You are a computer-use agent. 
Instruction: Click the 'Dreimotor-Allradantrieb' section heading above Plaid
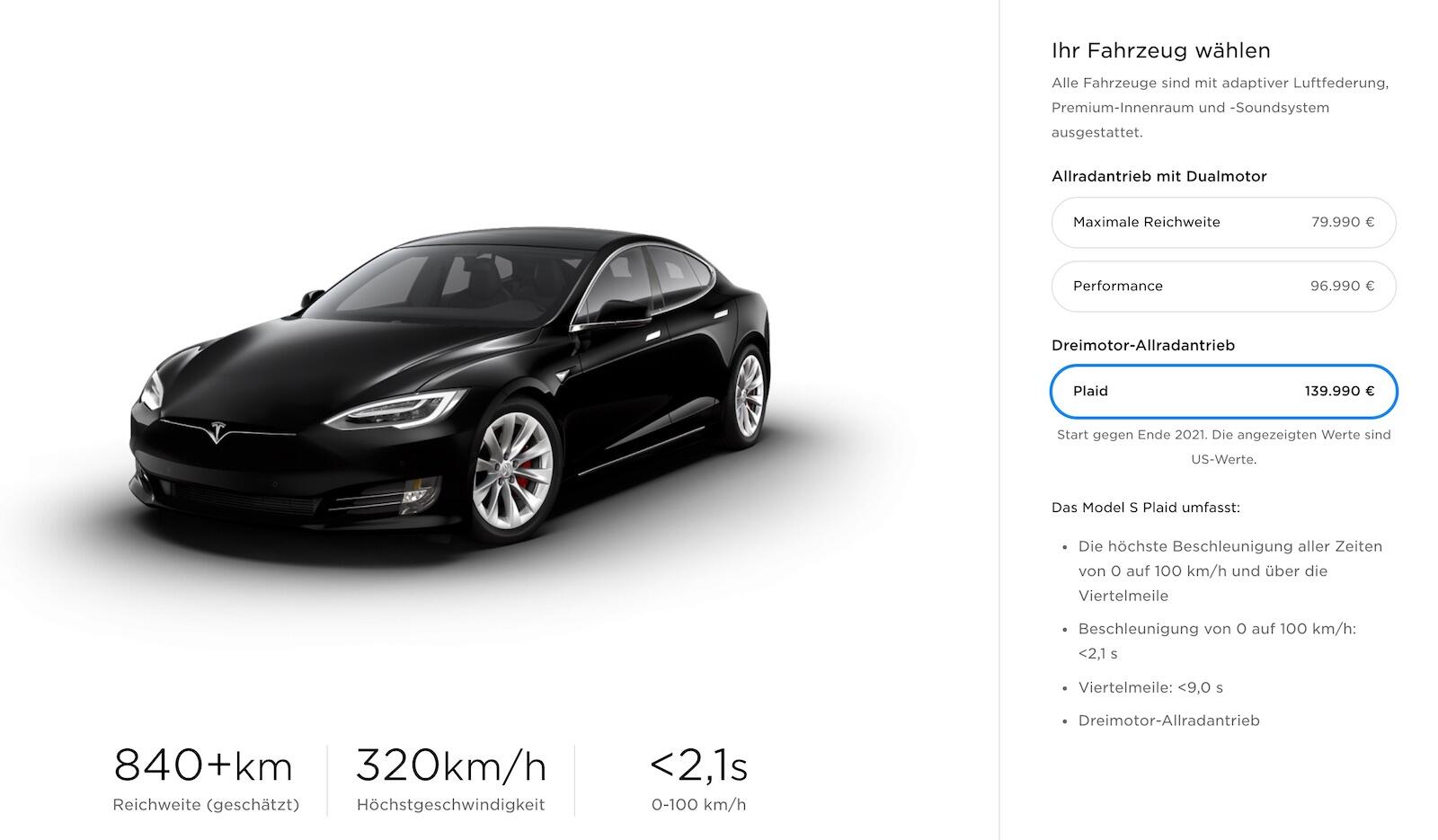1142,345
